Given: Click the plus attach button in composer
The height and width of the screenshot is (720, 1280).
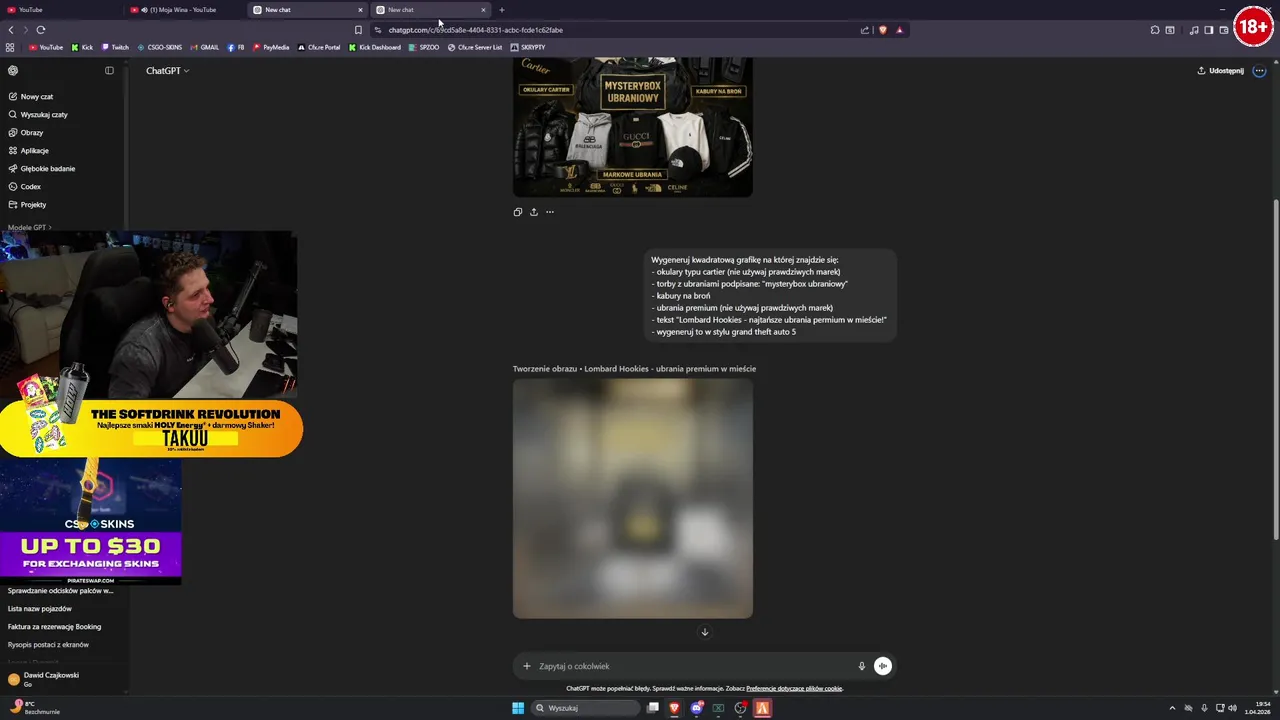Looking at the screenshot, I should [527, 666].
